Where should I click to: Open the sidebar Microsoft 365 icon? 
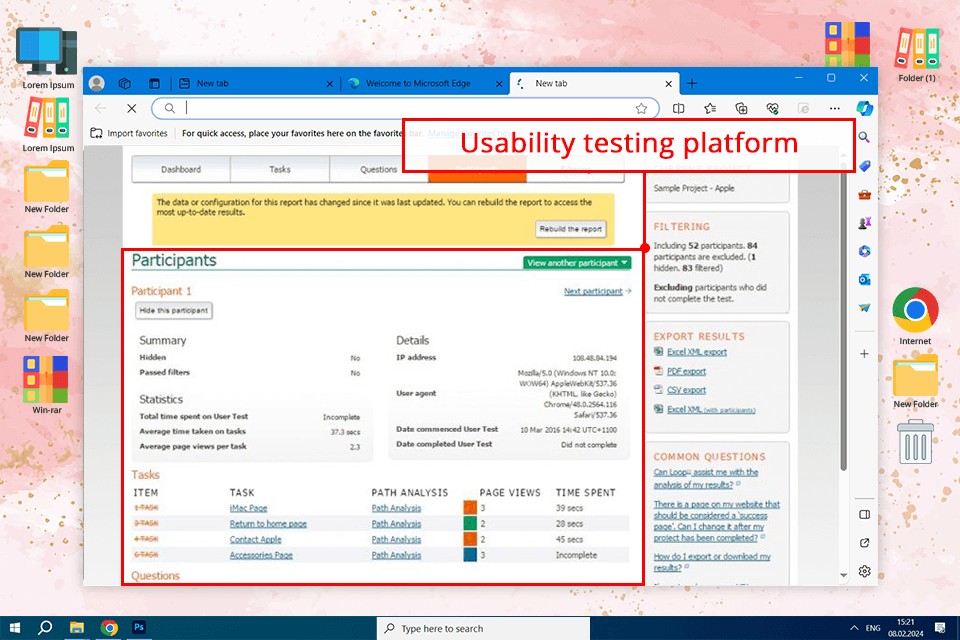click(x=864, y=251)
